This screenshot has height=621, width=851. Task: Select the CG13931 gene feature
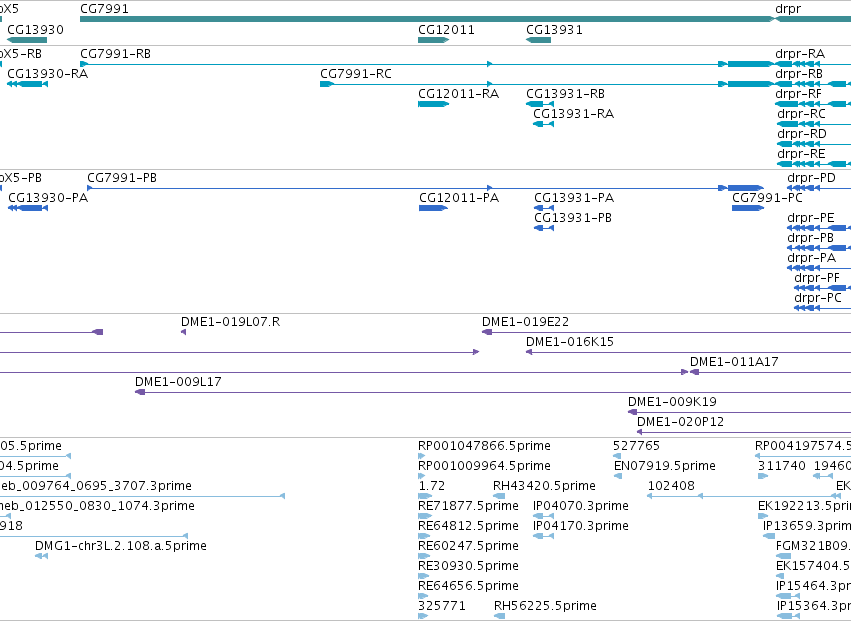click(538, 40)
